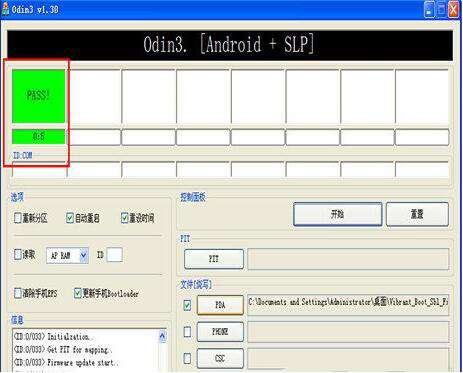Click the ID input field
The width and height of the screenshot is (463, 373).
[x=114, y=255]
